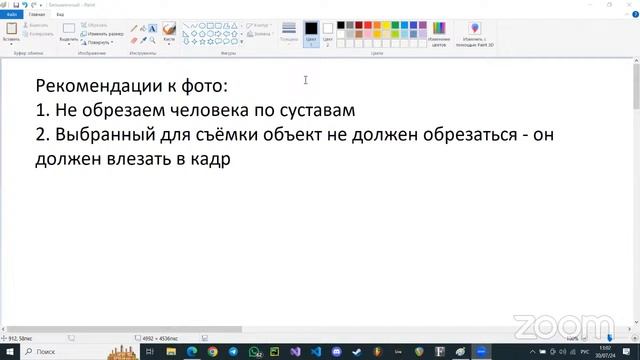Click the line '1. Не обрезаем человека по суставам'

coord(196,111)
